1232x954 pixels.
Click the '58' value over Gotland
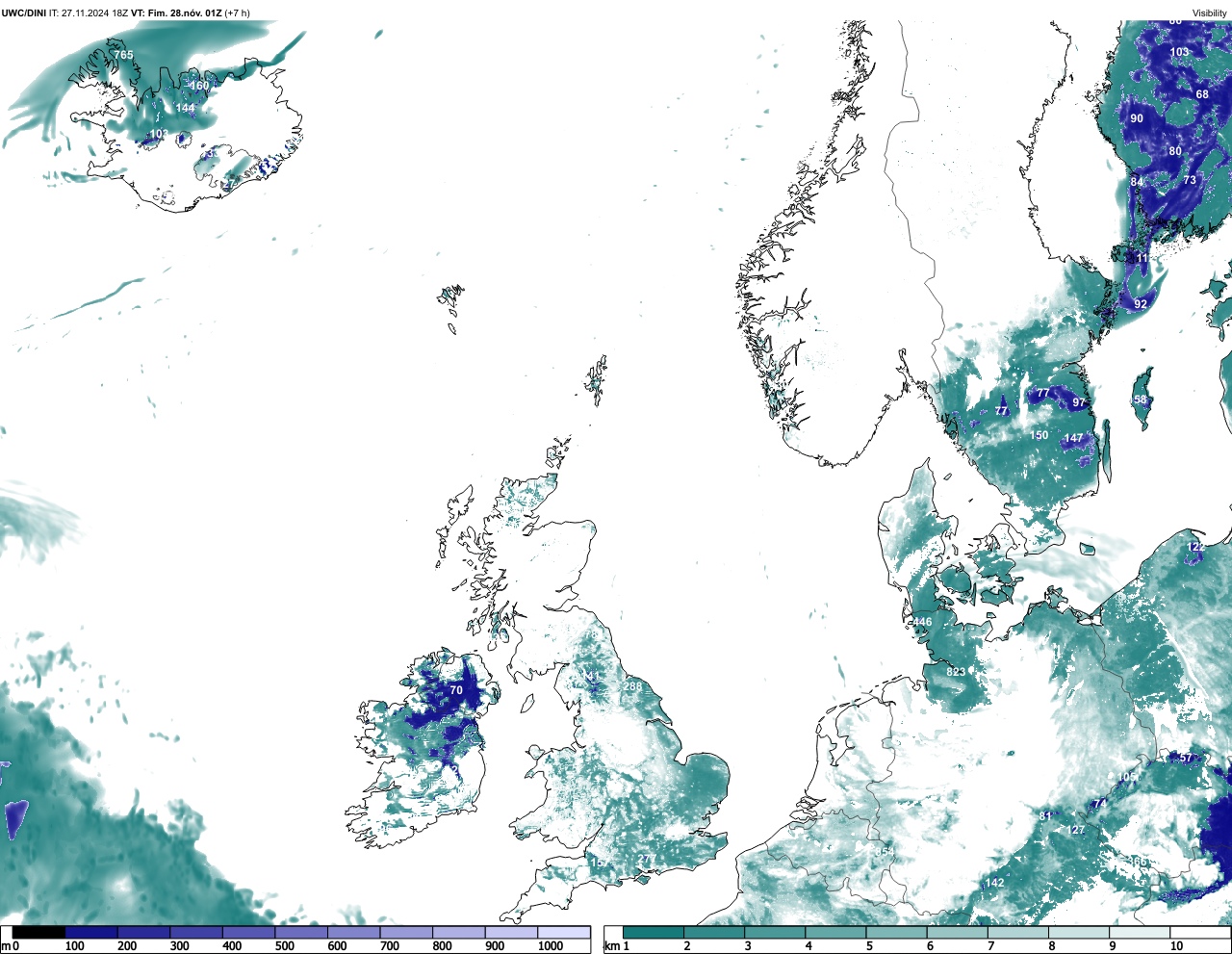[1141, 400]
